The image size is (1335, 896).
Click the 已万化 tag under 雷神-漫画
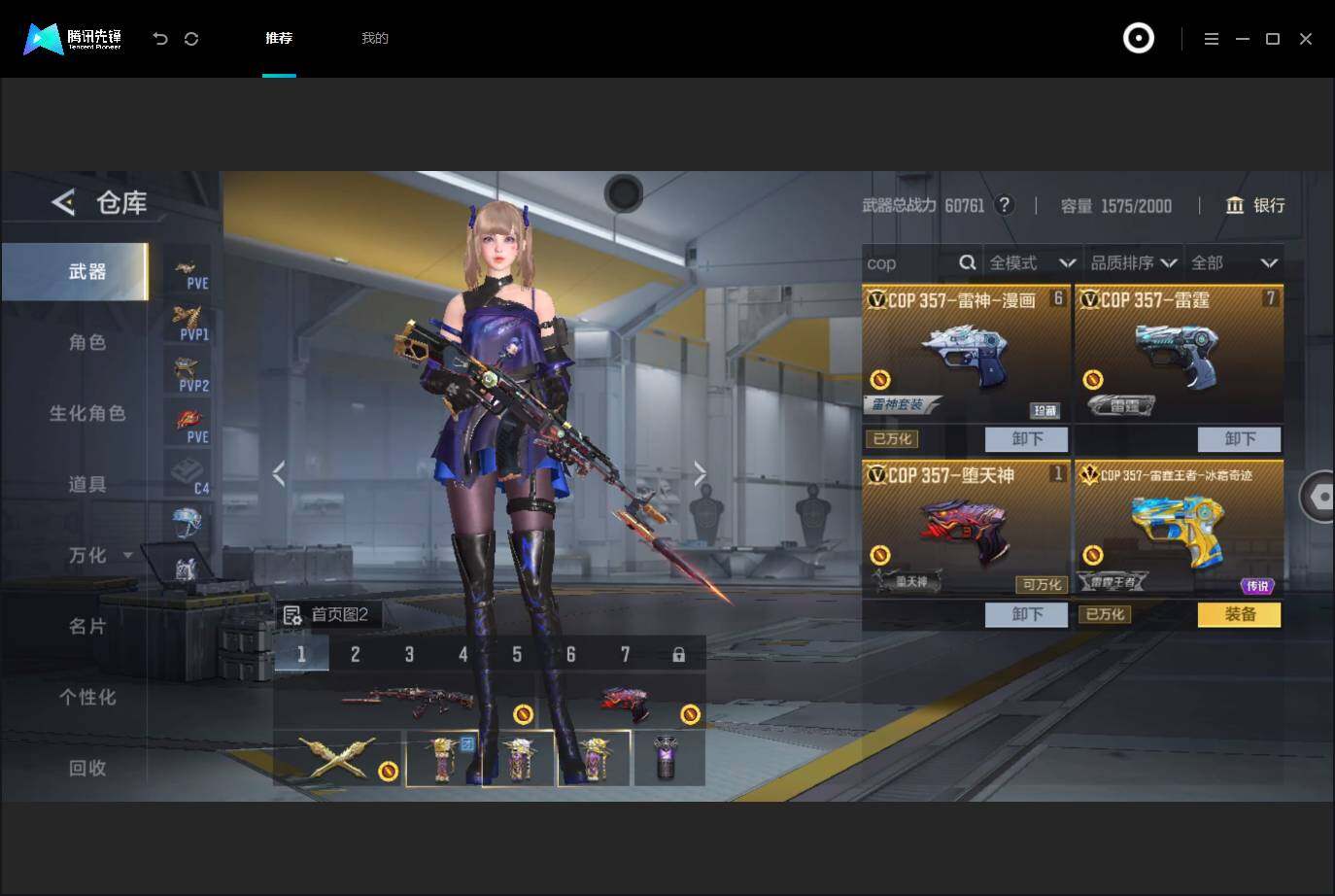[x=892, y=439]
